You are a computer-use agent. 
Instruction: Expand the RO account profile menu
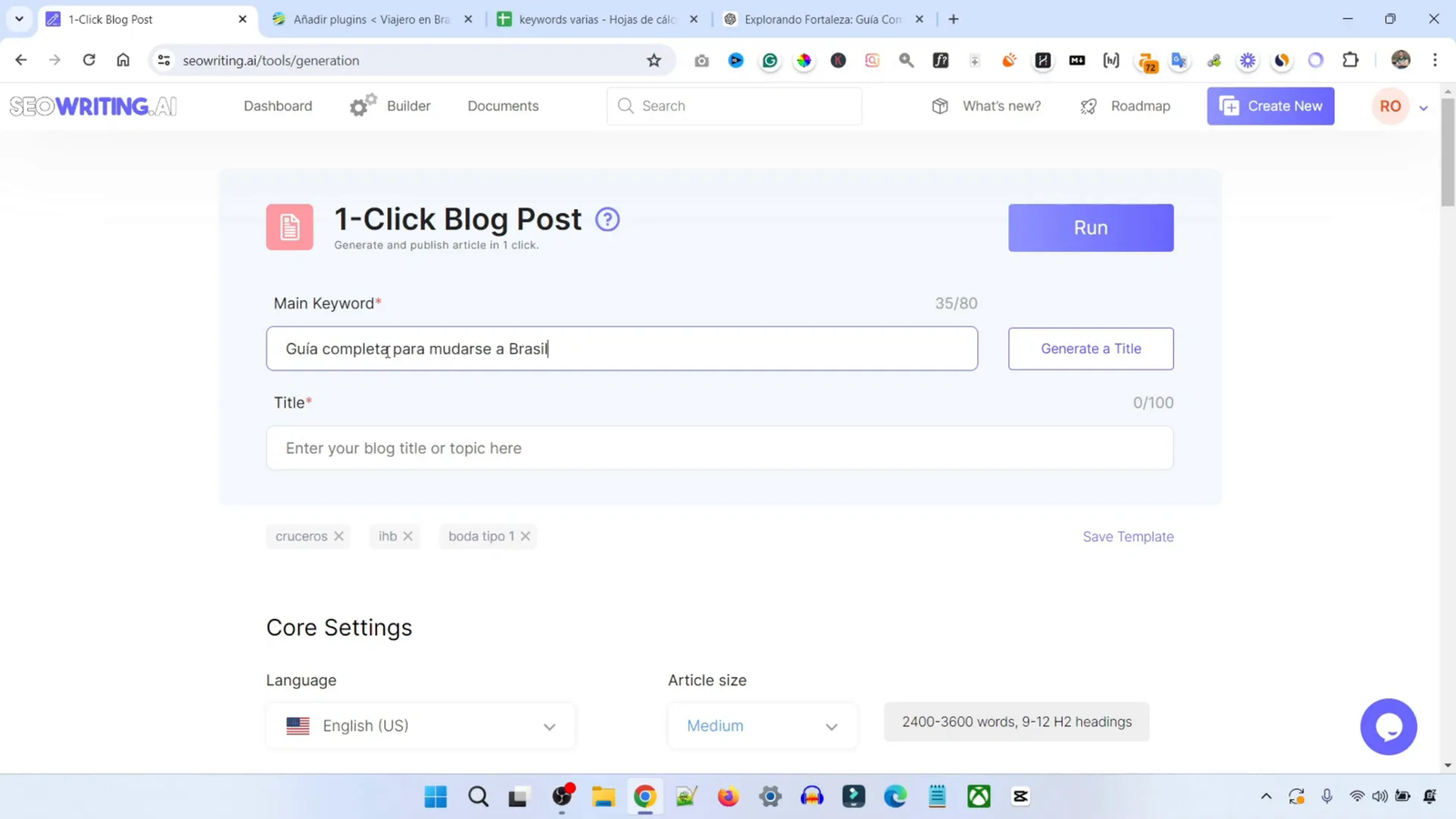pyautogui.click(x=1401, y=106)
